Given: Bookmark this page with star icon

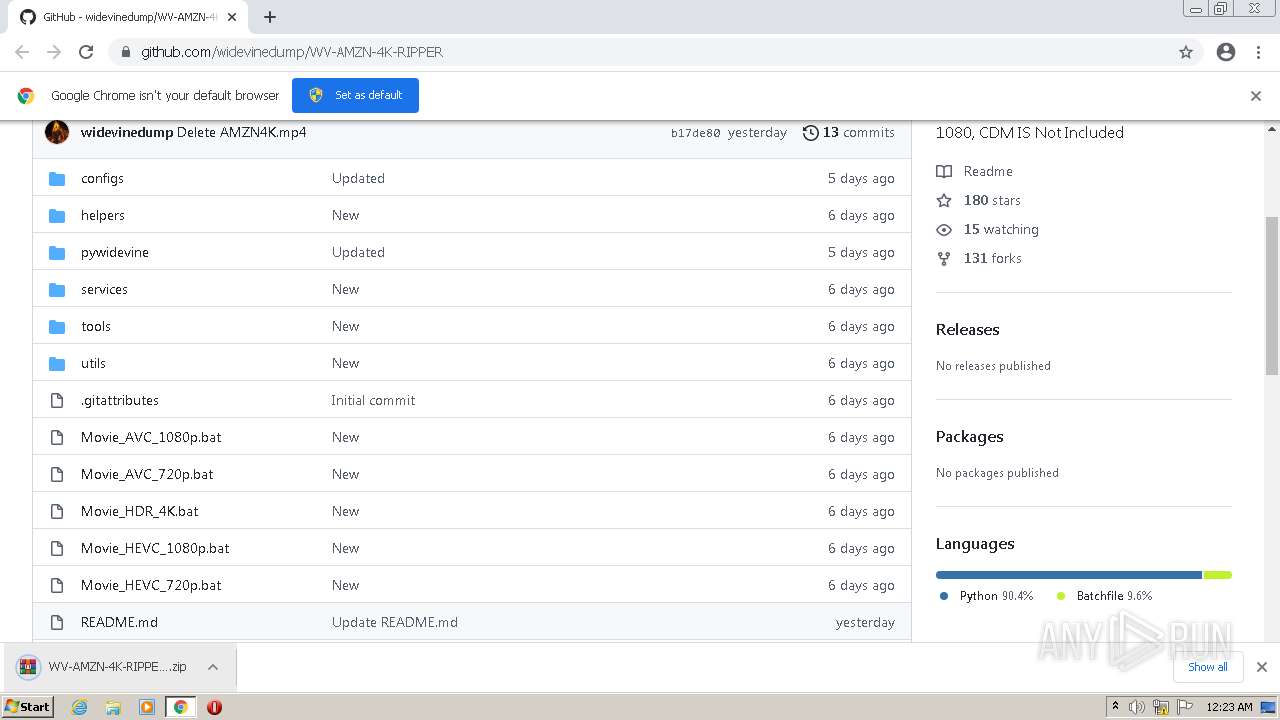Looking at the screenshot, I should point(1186,52).
